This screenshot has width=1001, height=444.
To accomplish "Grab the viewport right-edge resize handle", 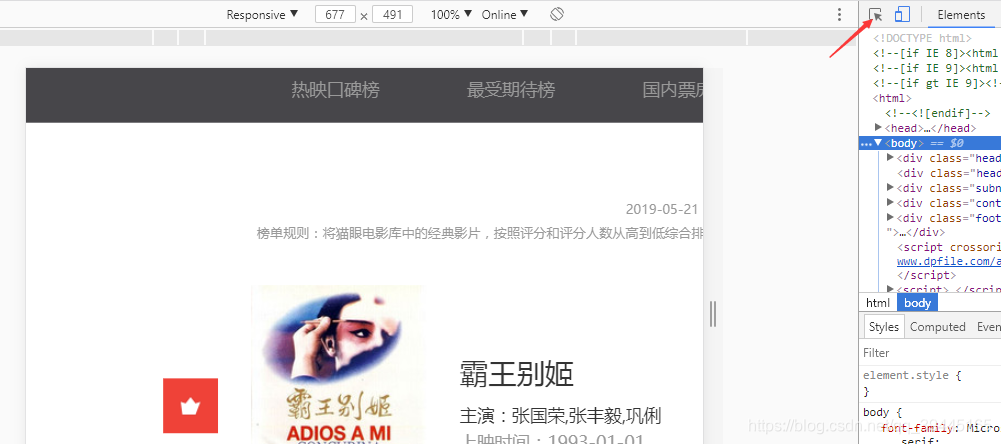I will click(712, 314).
